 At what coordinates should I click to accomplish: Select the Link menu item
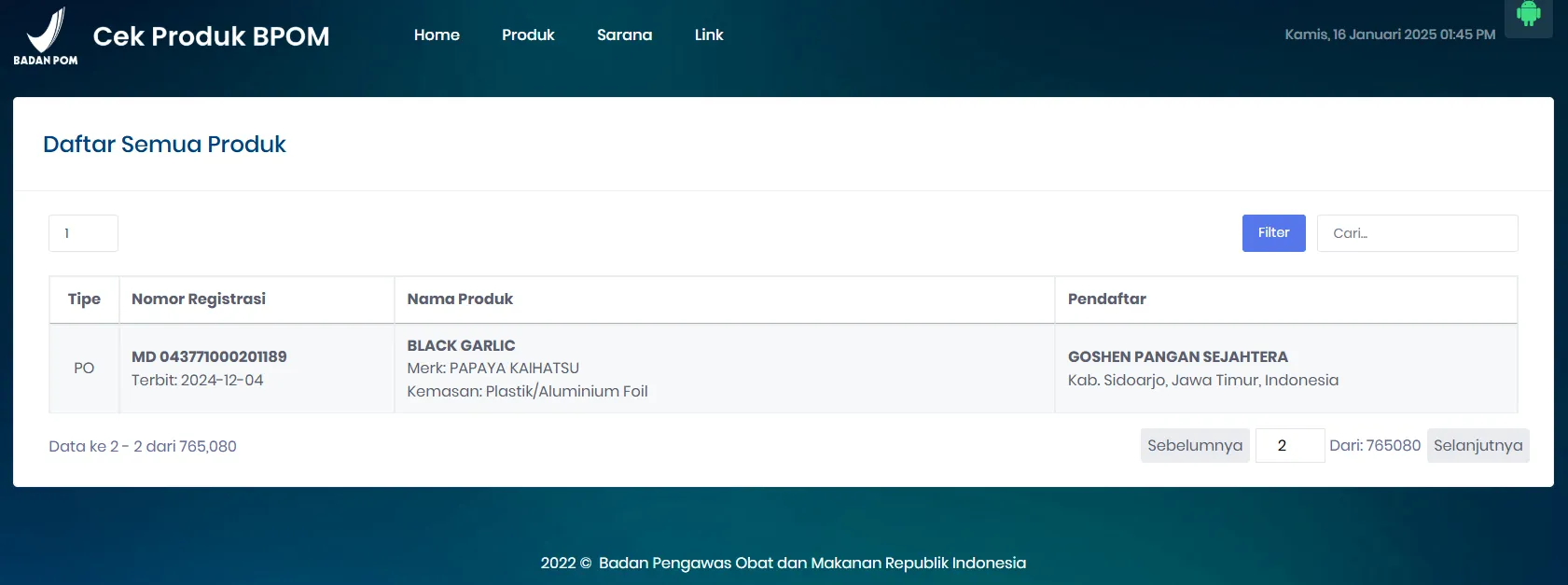pos(709,35)
